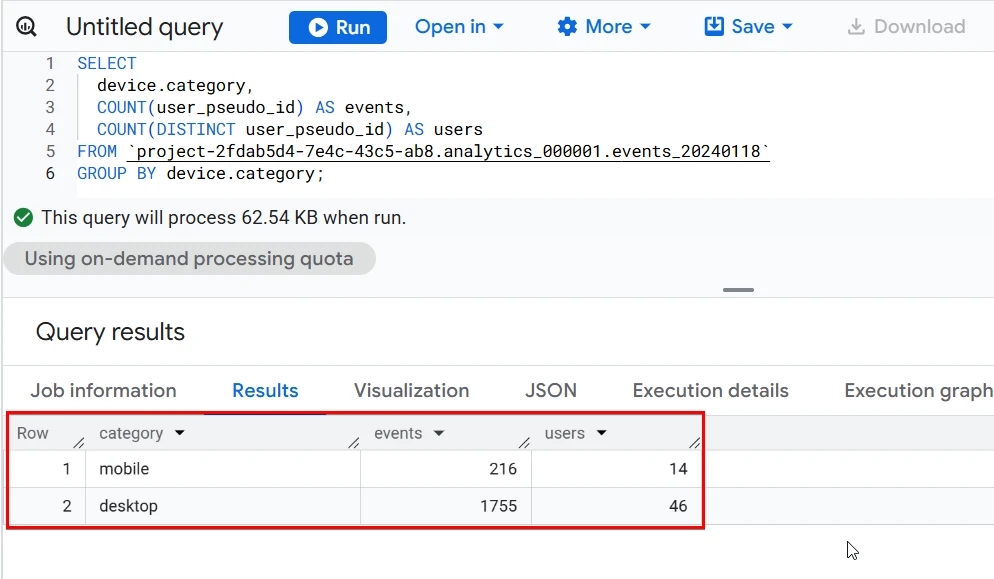Open the Visualization tab

(x=411, y=391)
